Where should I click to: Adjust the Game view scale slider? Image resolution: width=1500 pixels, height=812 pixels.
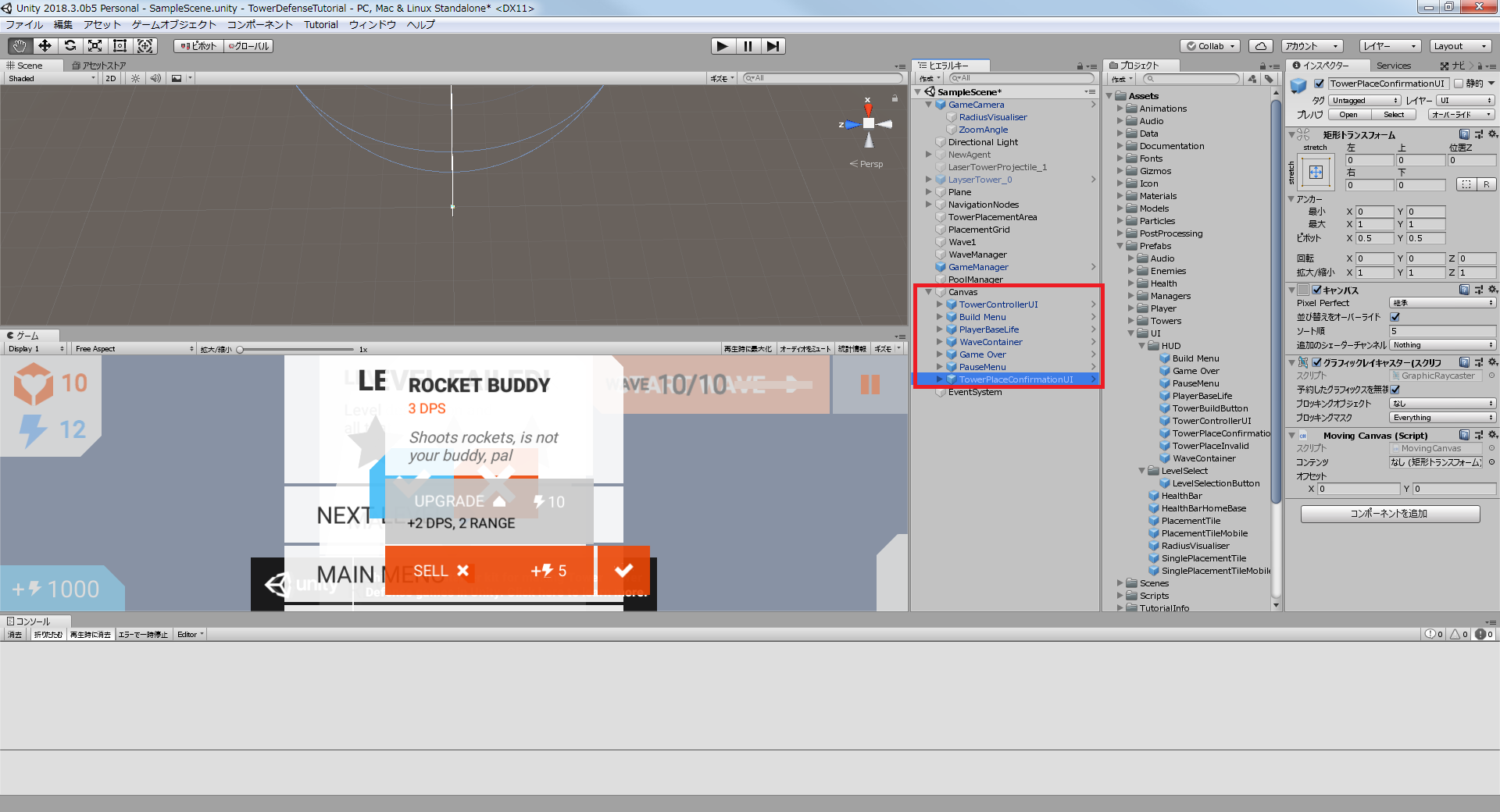click(x=295, y=350)
